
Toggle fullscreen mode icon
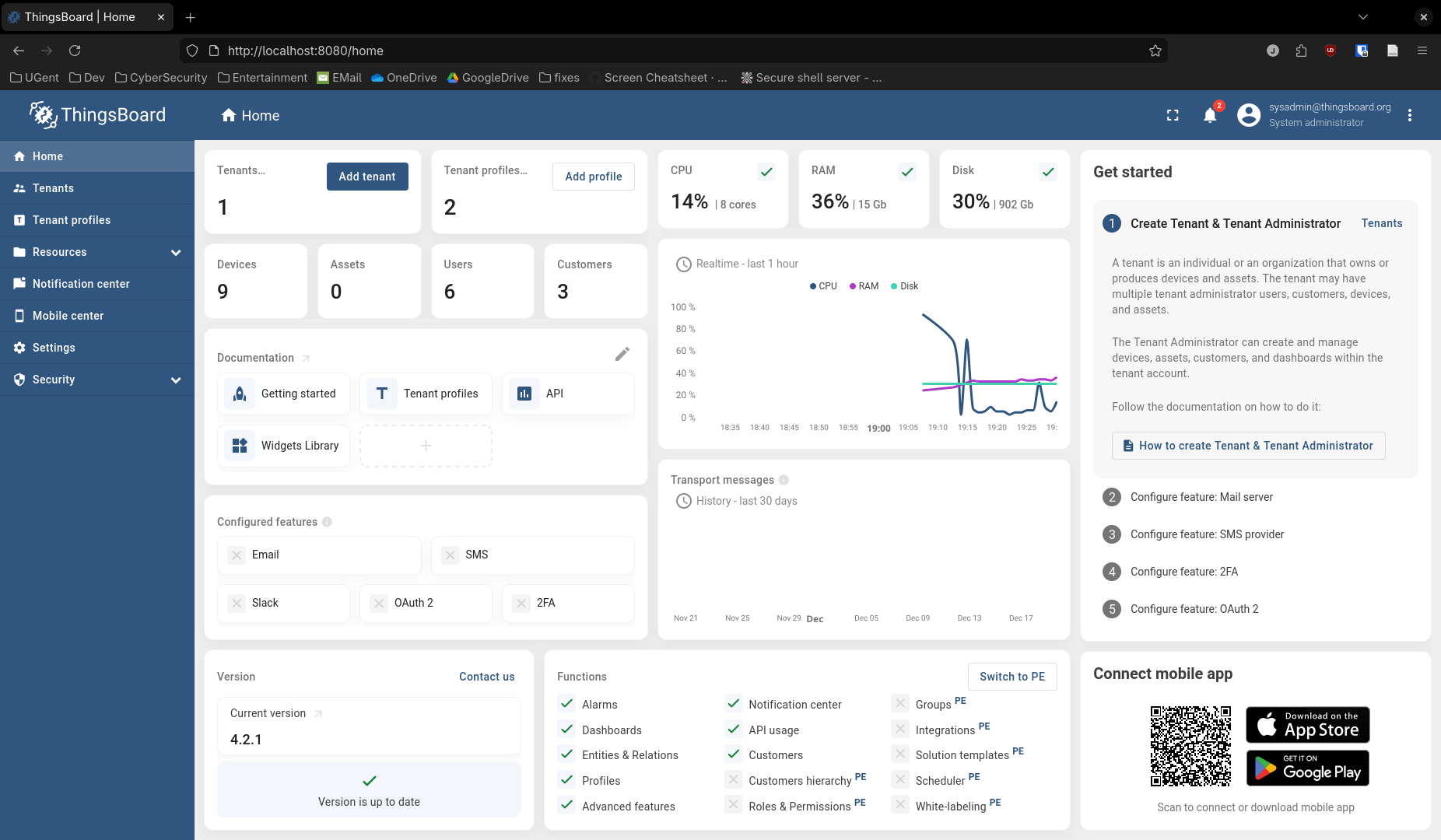[x=1173, y=116]
